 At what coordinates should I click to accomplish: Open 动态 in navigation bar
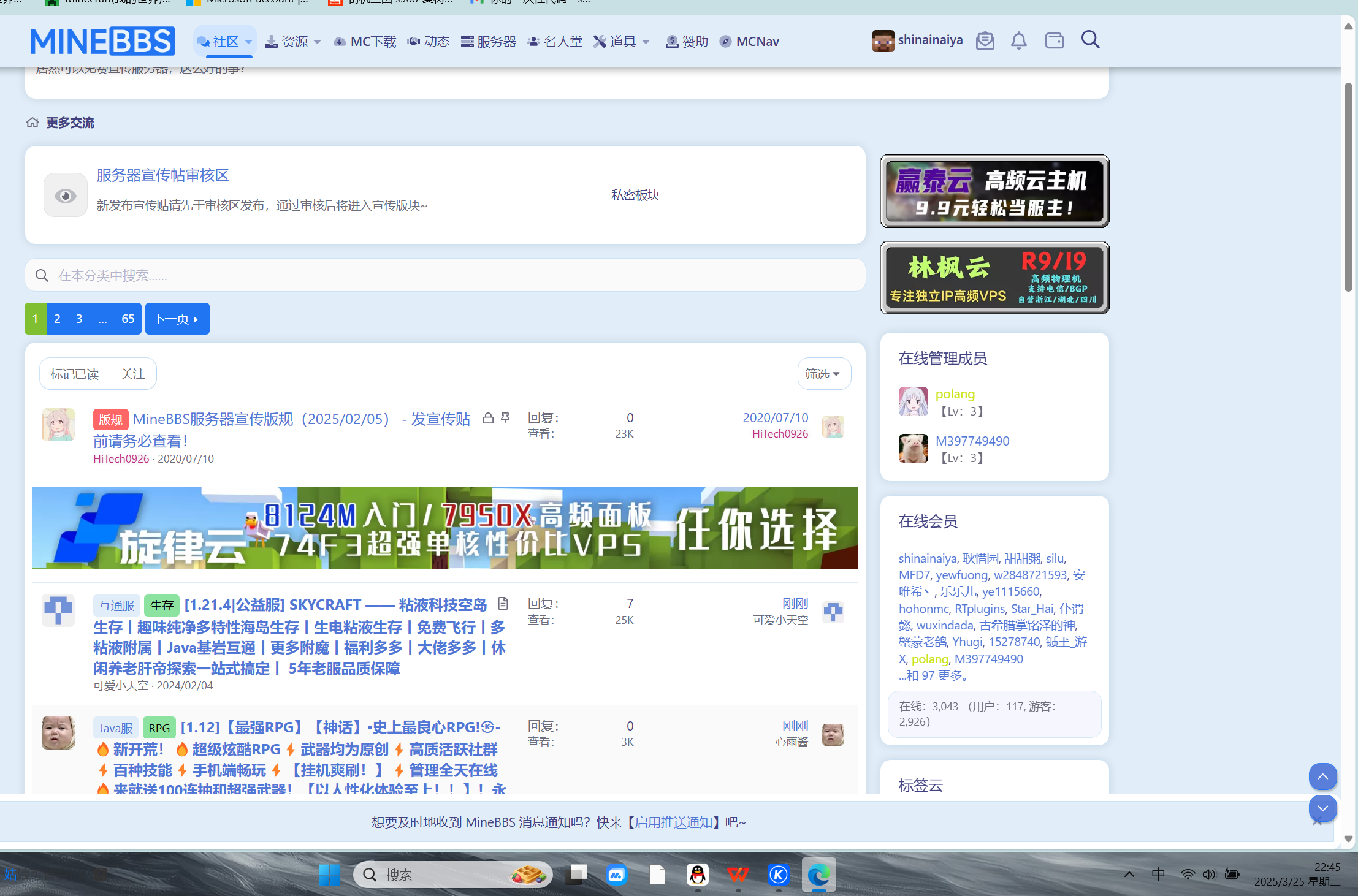[429, 41]
